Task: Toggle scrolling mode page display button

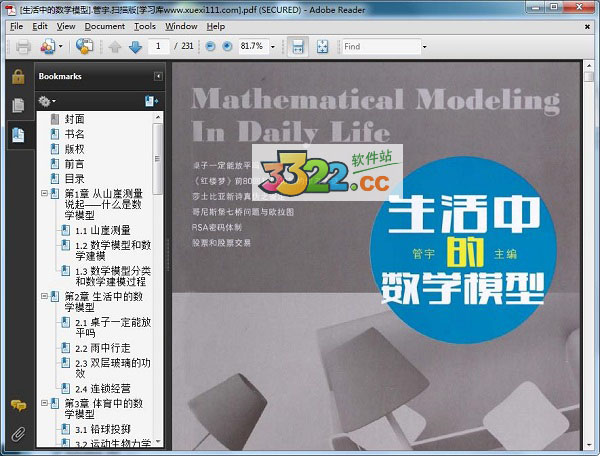Action: pyautogui.click(x=296, y=47)
